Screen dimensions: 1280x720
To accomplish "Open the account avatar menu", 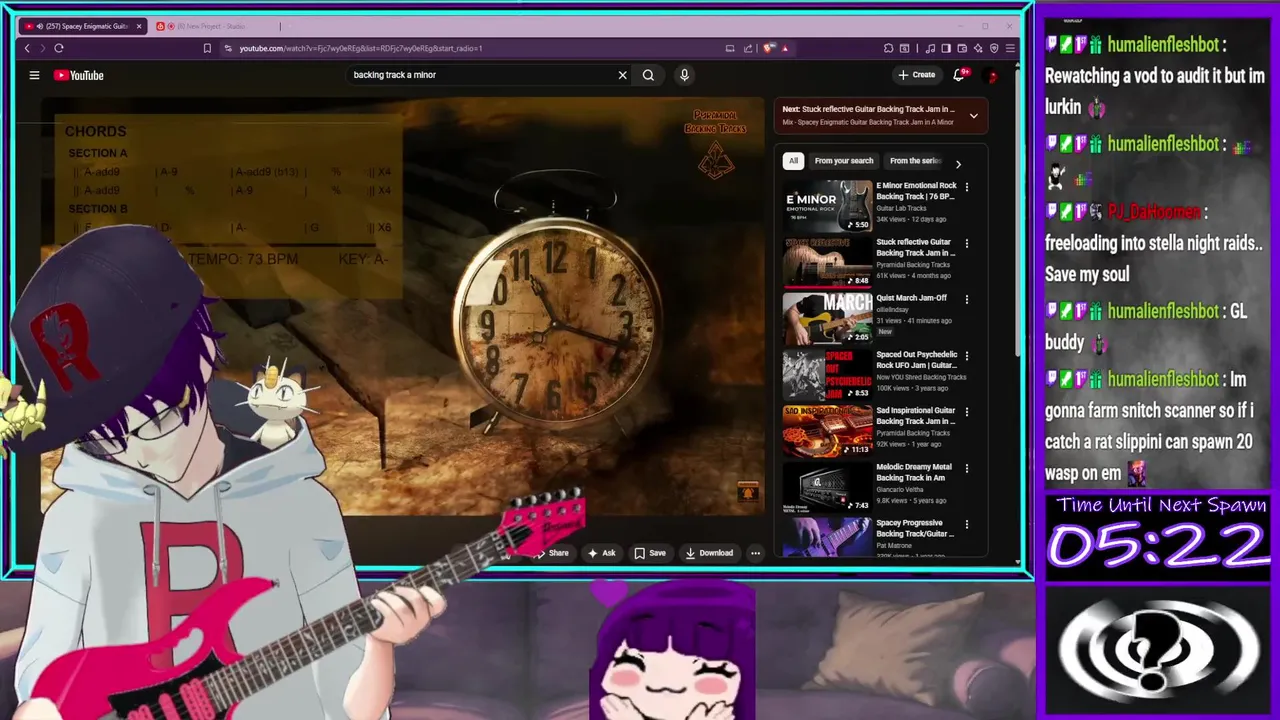I will pyautogui.click(x=992, y=75).
